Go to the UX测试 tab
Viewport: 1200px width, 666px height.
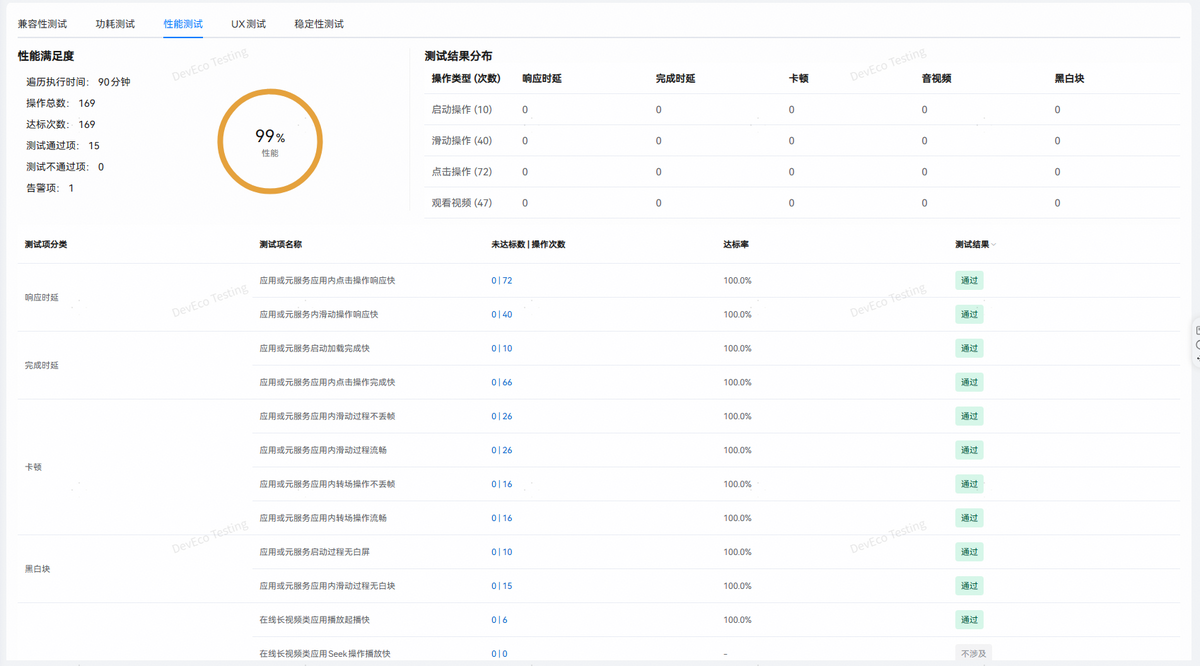(248, 23)
